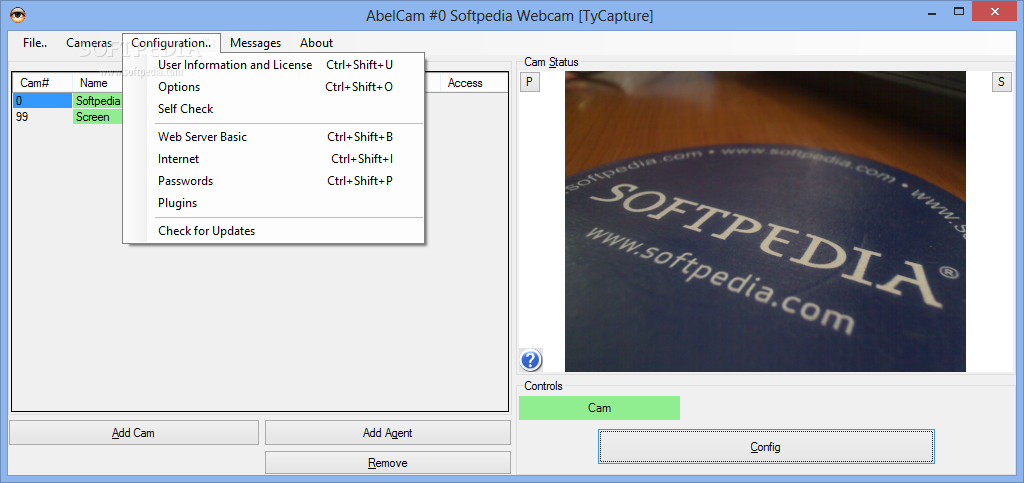The image size is (1024, 483).
Task: Click the webcam preview image
Action: pyautogui.click(x=765, y=221)
